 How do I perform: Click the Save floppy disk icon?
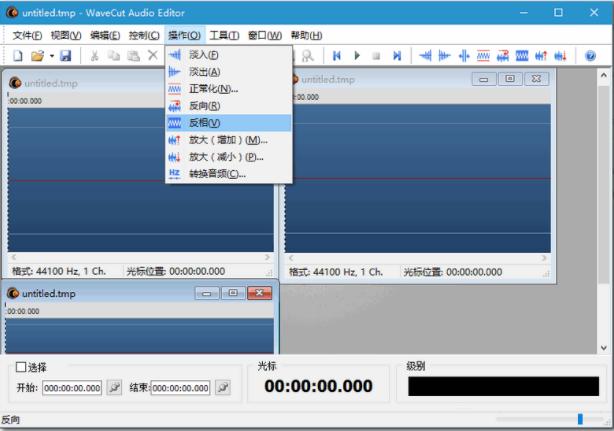(65, 56)
